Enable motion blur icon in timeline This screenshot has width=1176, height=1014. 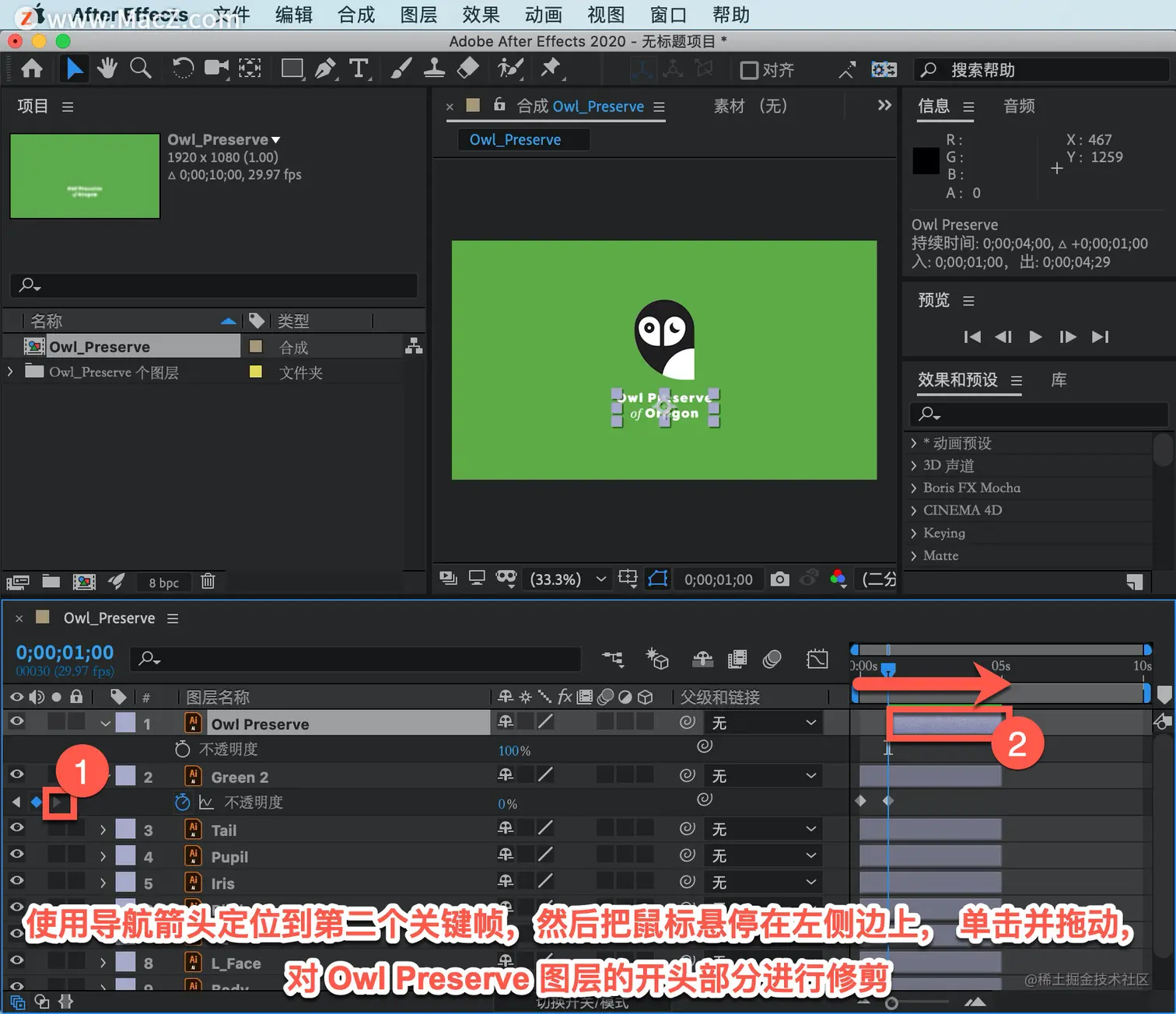click(772, 659)
